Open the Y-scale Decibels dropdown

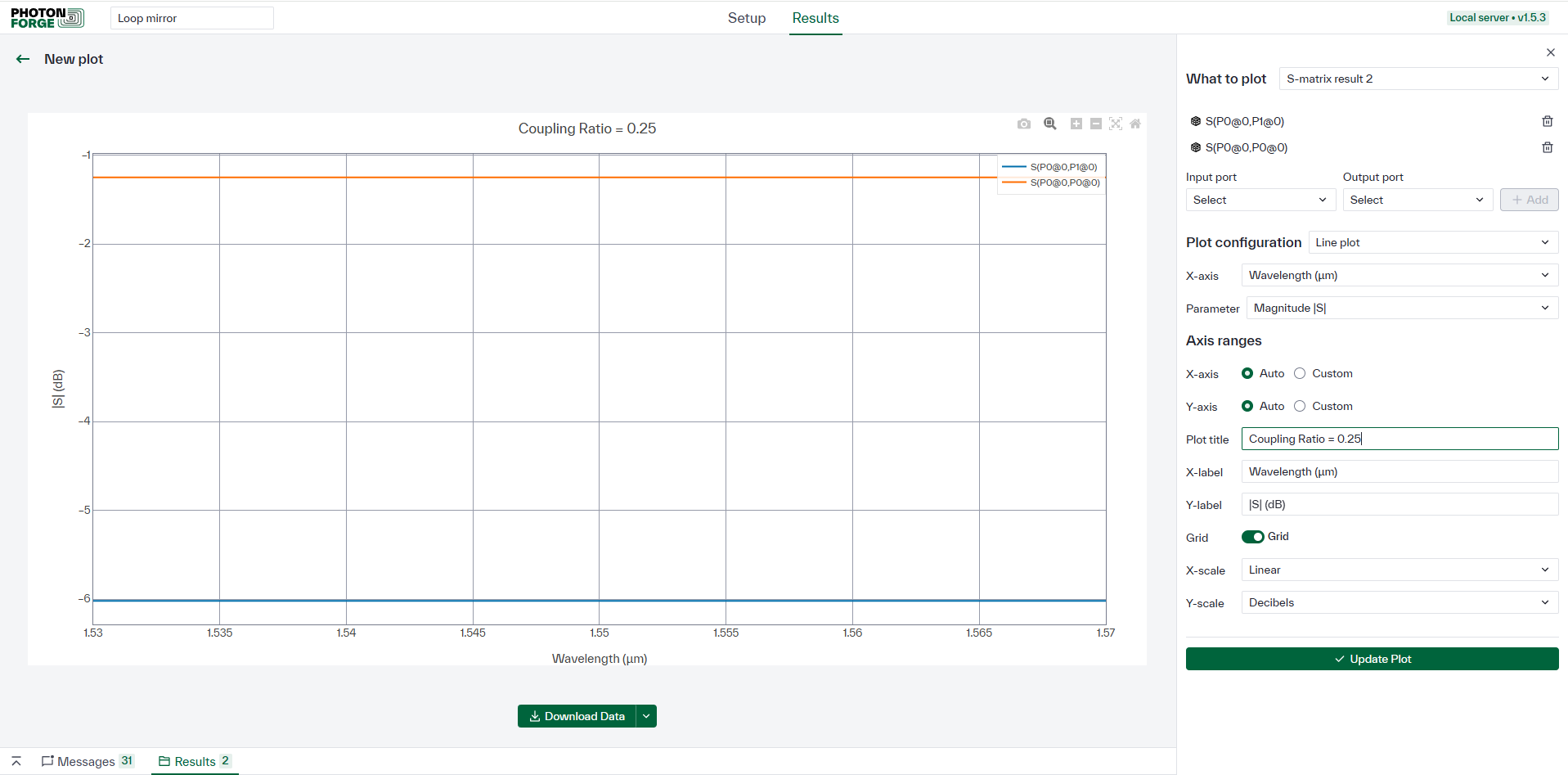pyautogui.click(x=1400, y=602)
